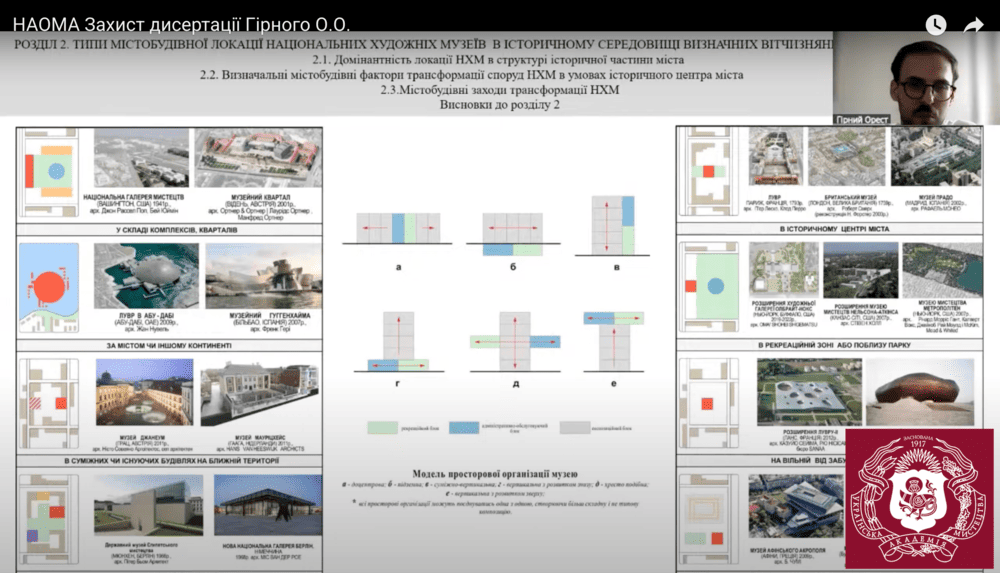Click the heading РОЗДІЛ 2. ТИПИ МІСТОБУДІВНОЇ ЛОКАЦІЇ
Image resolution: width=1000 pixels, height=573 pixels.
click(x=424, y=45)
